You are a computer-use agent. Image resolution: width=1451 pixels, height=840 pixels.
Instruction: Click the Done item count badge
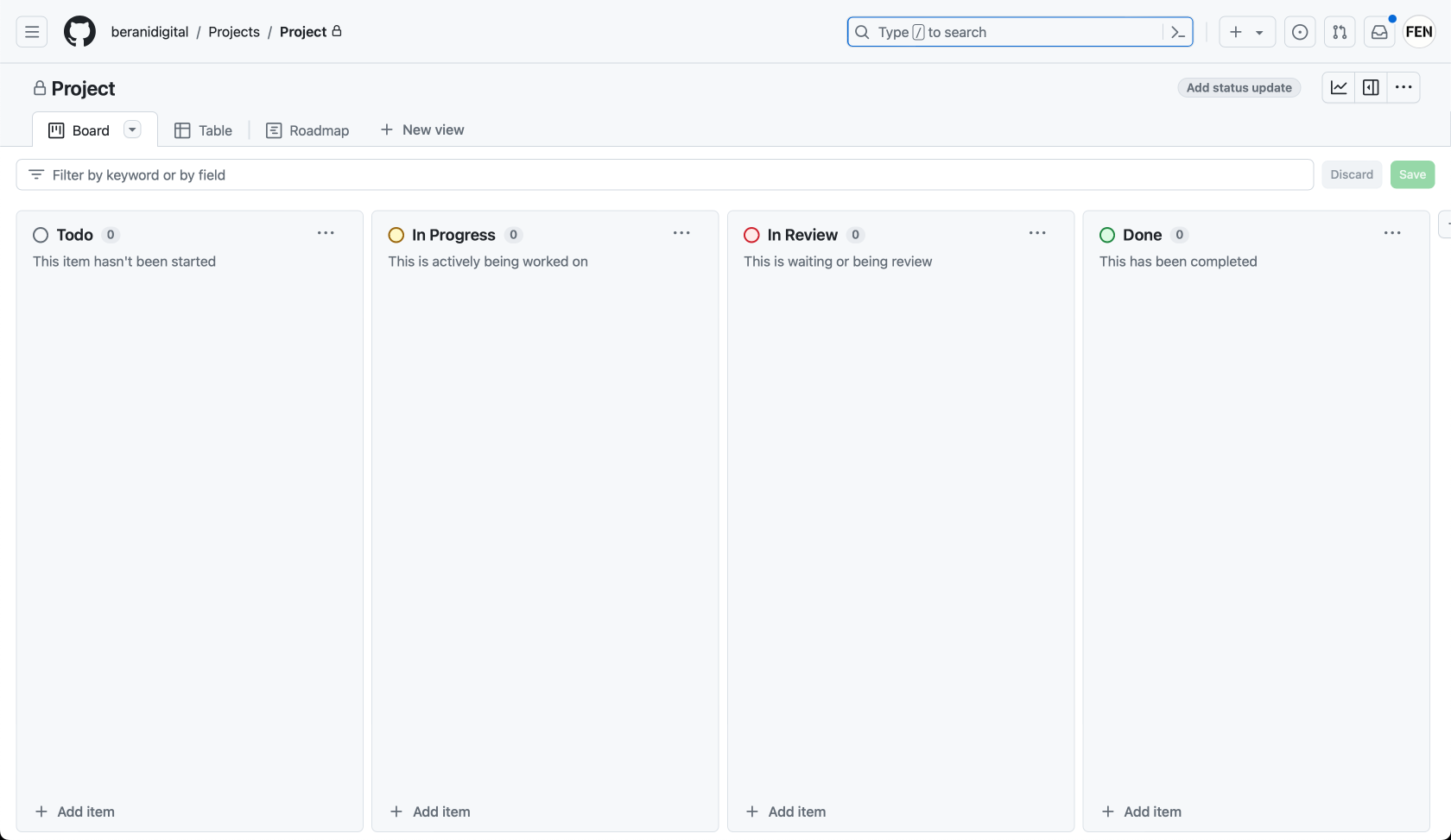(1180, 235)
